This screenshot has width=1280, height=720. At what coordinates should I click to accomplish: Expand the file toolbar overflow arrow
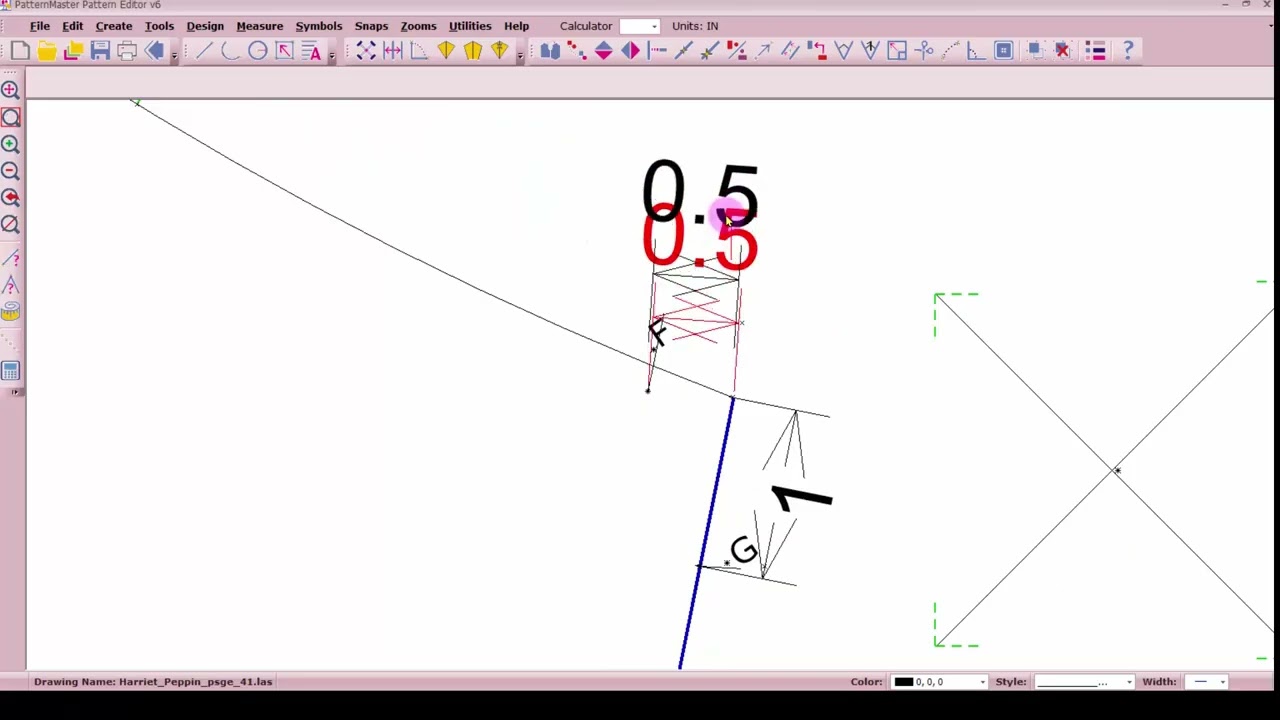(x=174, y=54)
